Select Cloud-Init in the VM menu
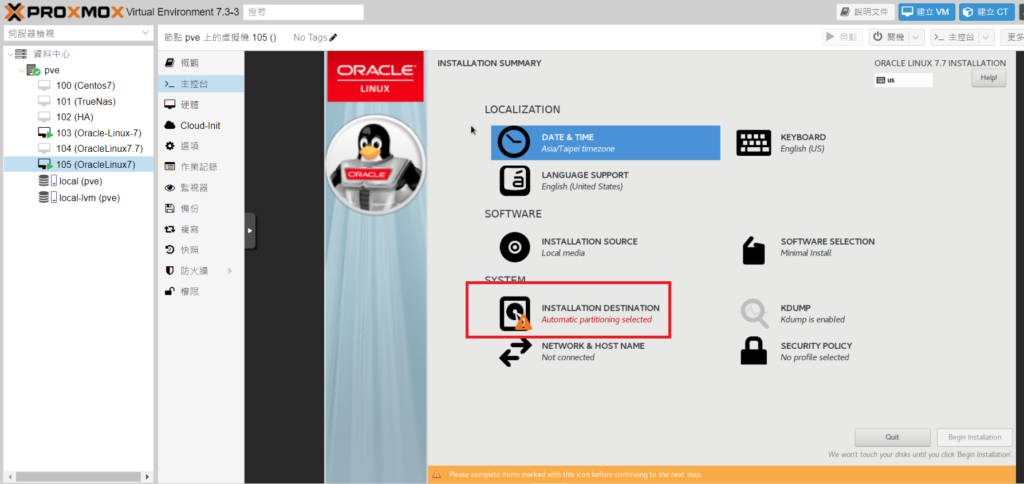Image resolution: width=1024 pixels, height=484 pixels. (x=199, y=125)
